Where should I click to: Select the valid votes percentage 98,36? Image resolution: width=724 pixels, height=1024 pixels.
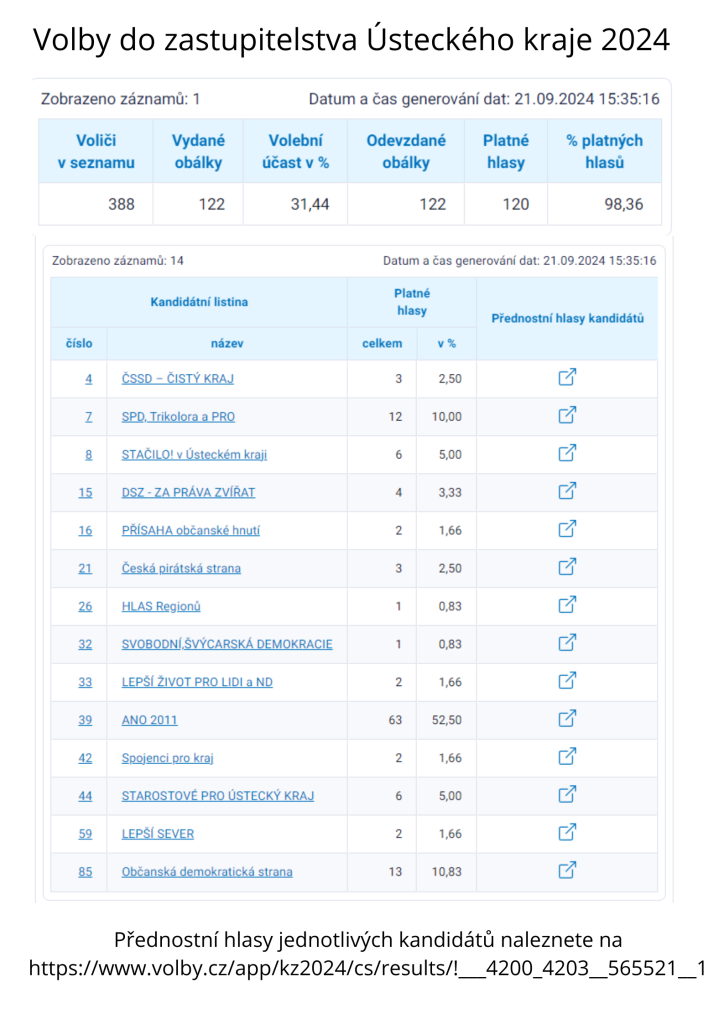pos(623,204)
